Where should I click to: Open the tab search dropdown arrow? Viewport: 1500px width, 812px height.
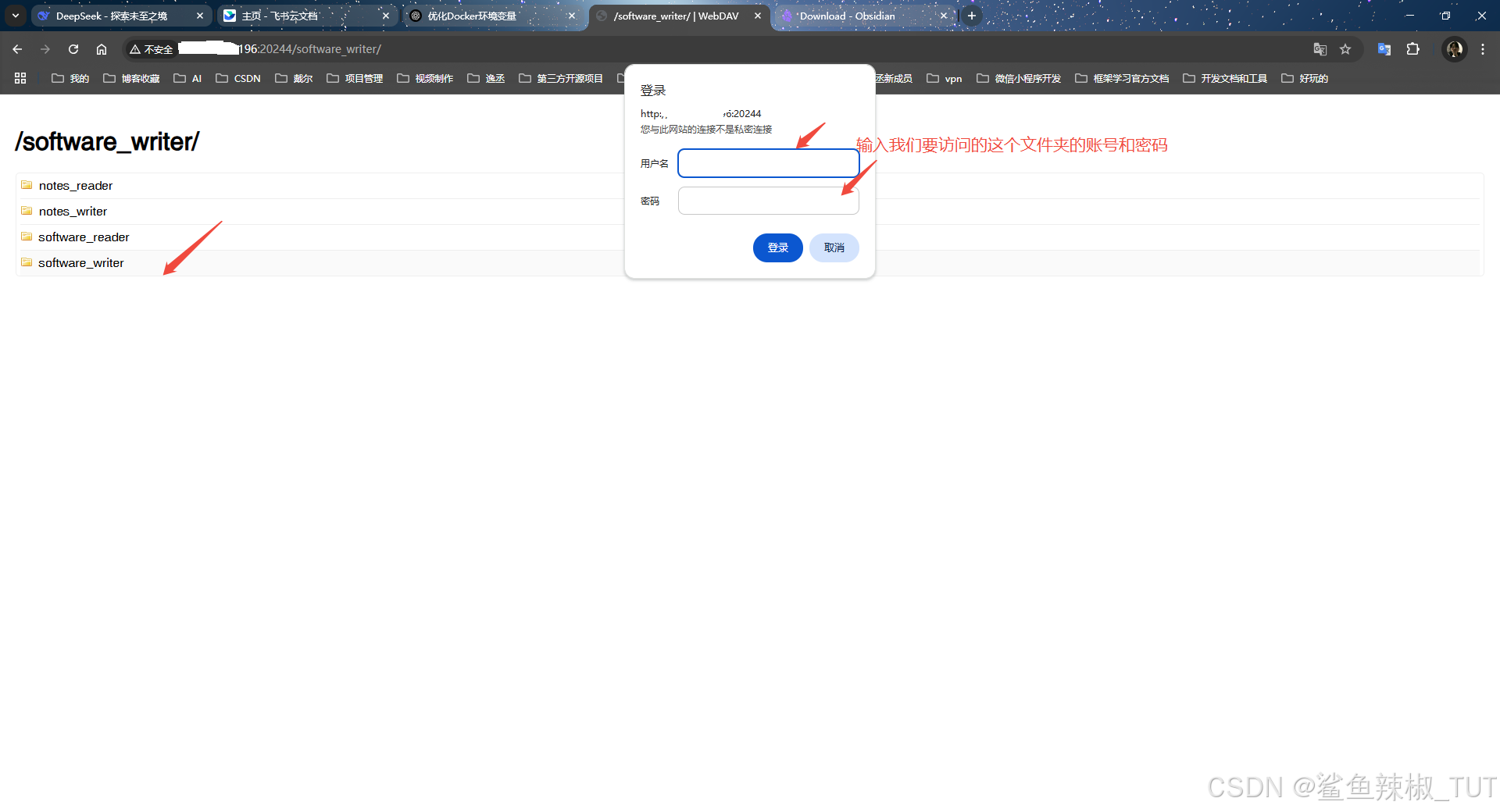point(15,16)
